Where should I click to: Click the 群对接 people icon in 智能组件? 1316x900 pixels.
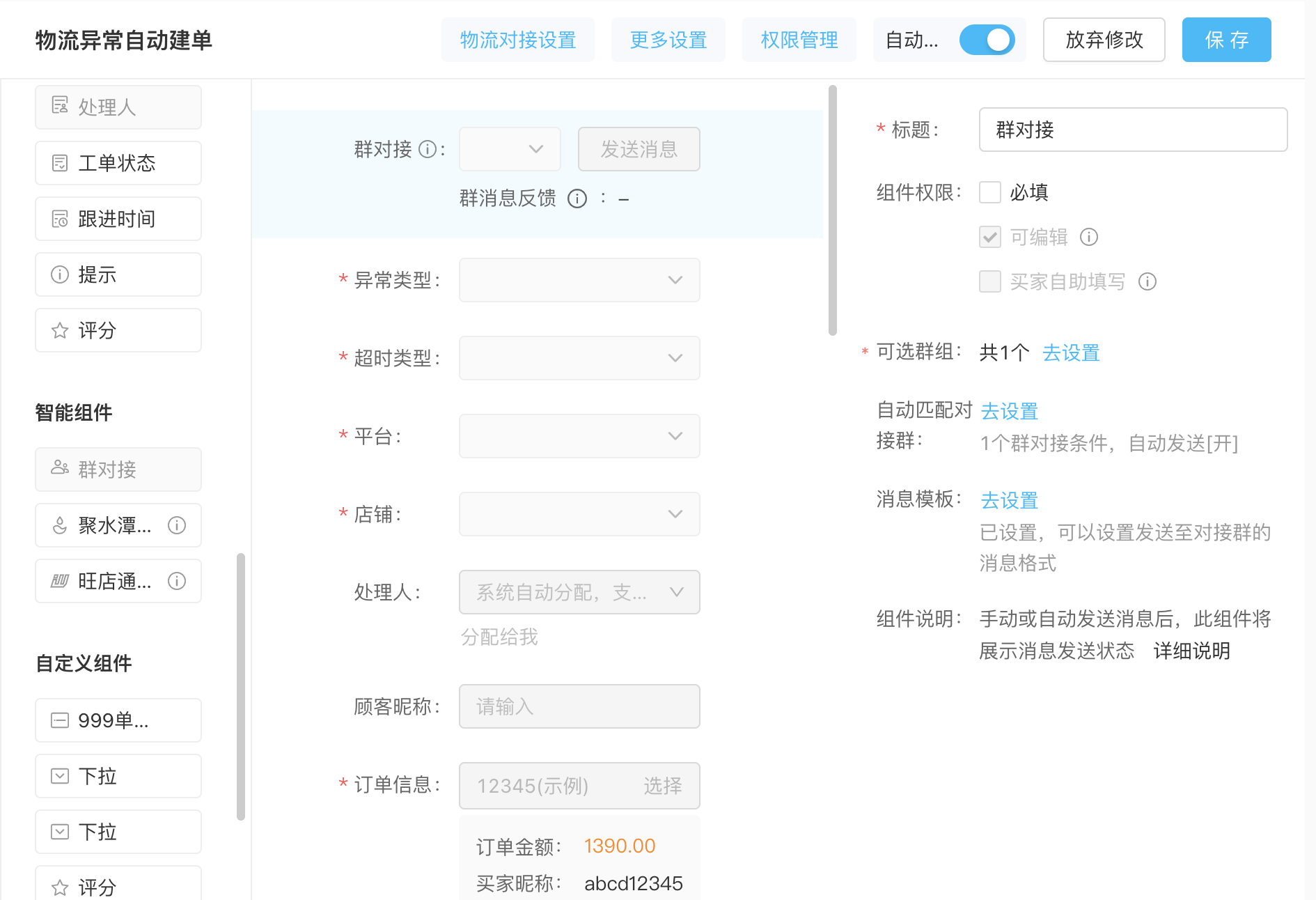[60, 468]
